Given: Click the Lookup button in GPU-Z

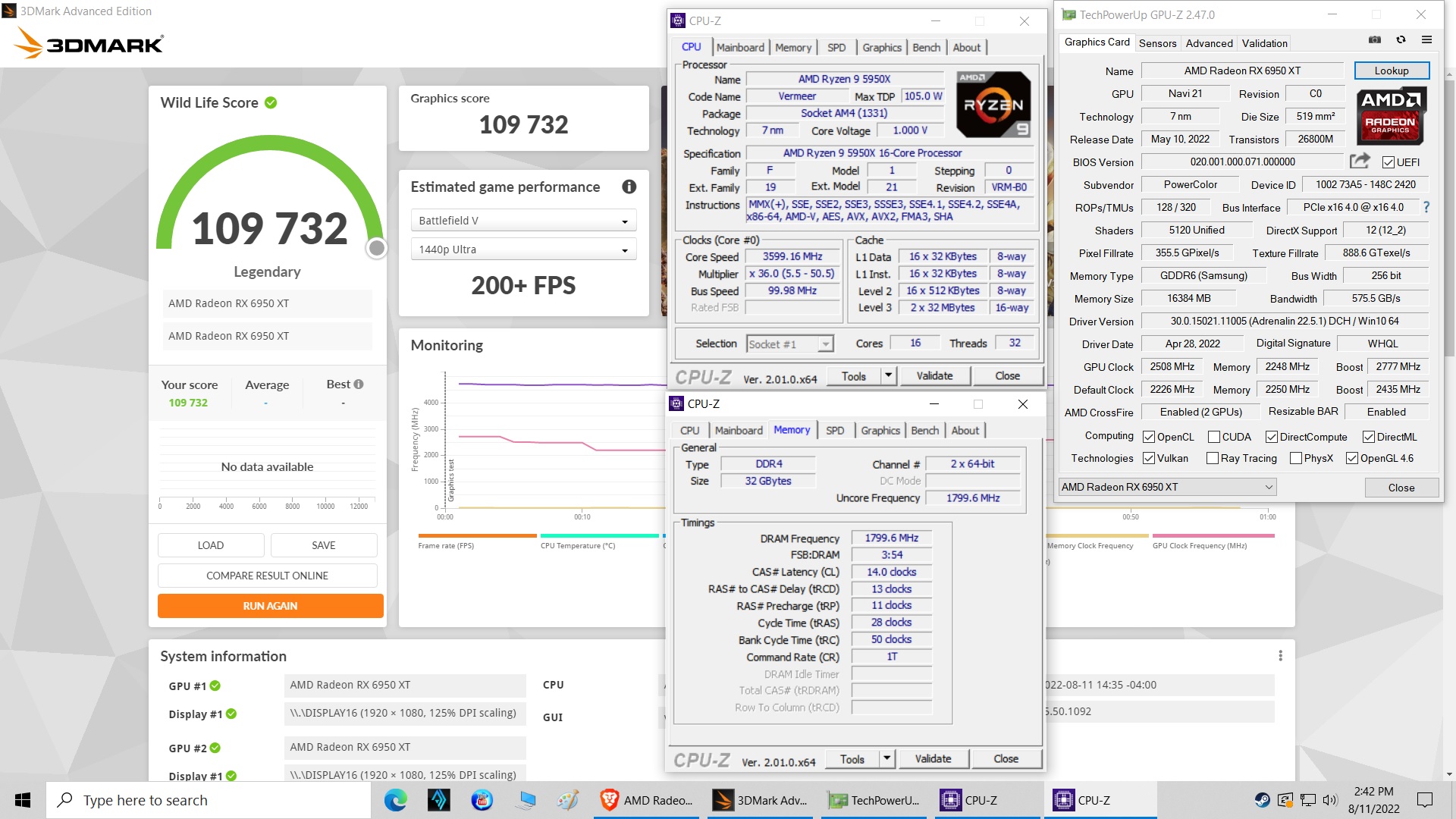Looking at the screenshot, I should [x=1392, y=71].
